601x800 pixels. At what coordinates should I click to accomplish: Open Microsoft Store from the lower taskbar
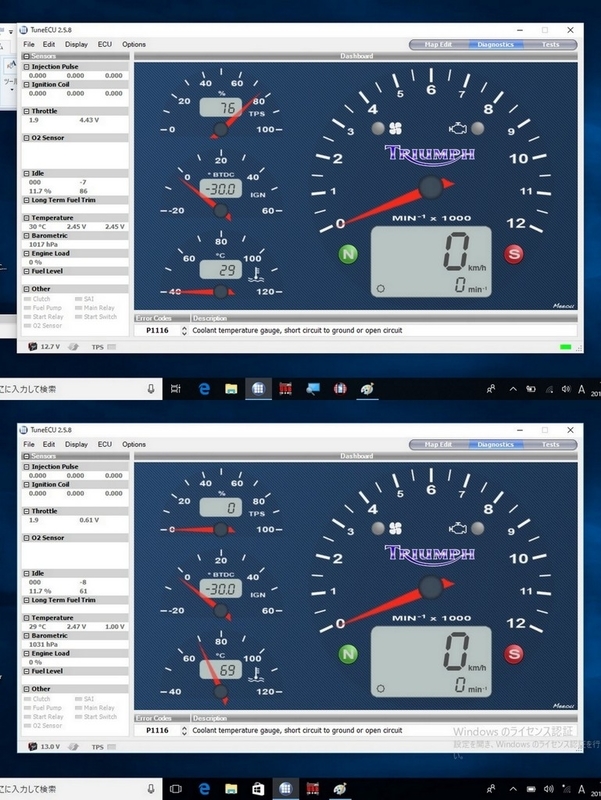tap(258, 789)
